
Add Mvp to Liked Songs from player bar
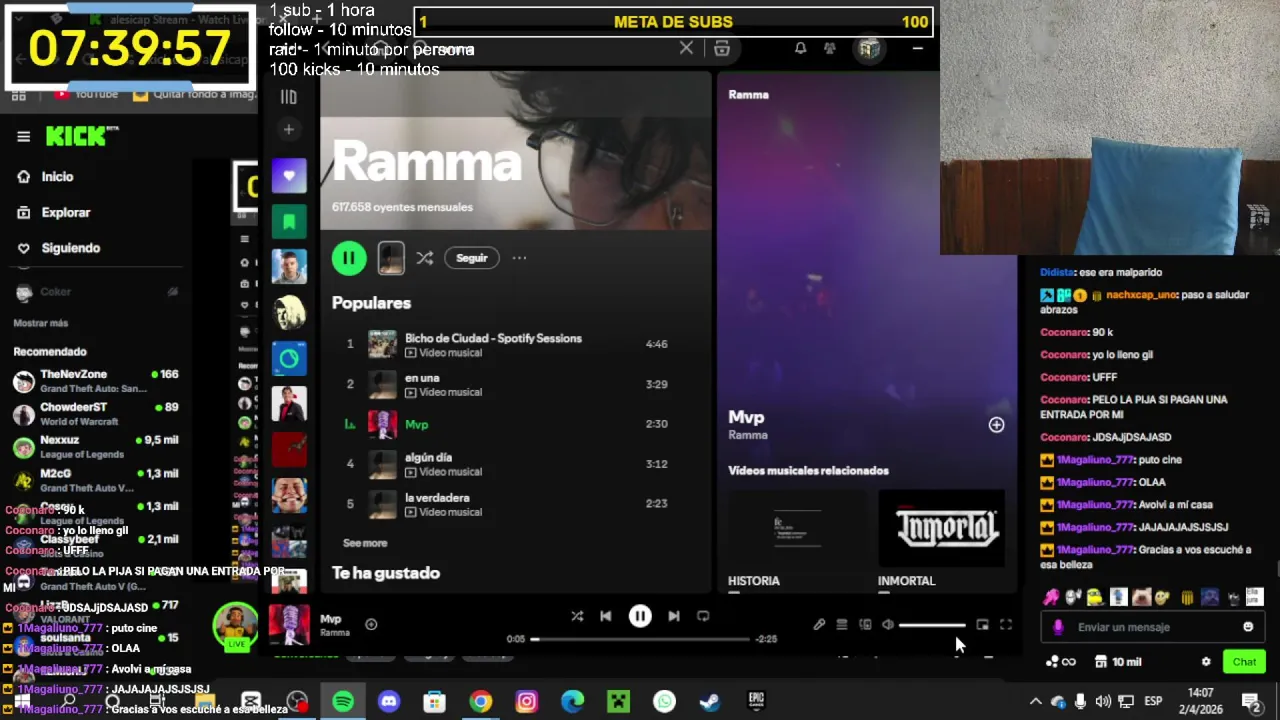pos(371,624)
